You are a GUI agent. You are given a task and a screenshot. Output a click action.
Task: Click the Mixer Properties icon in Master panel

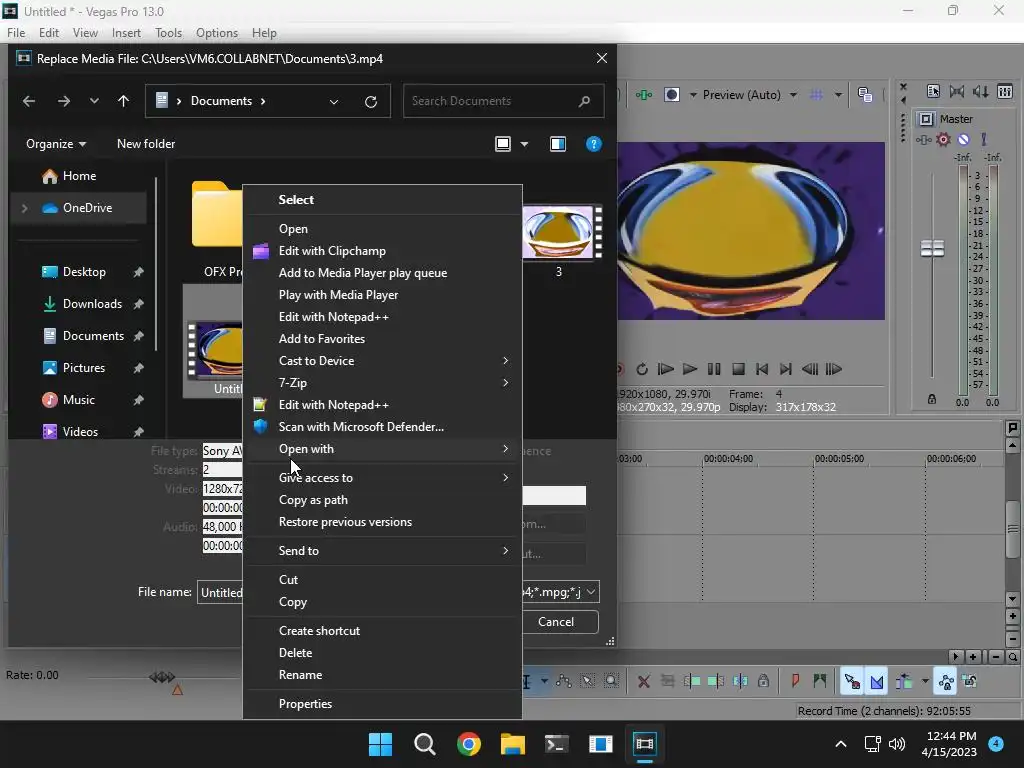click(x=933, y=91)
